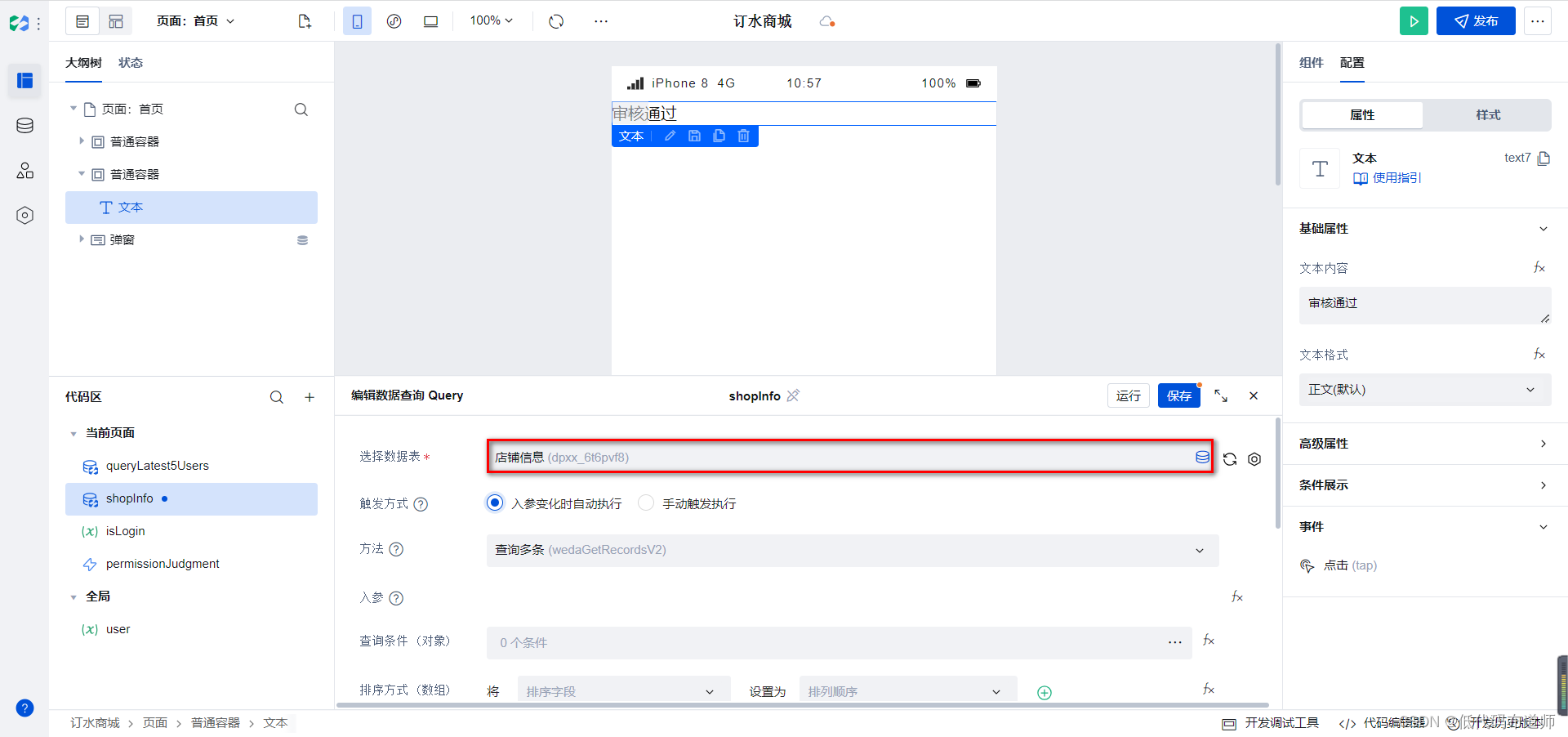Refresh the canvas preview

tap(556, 21)
